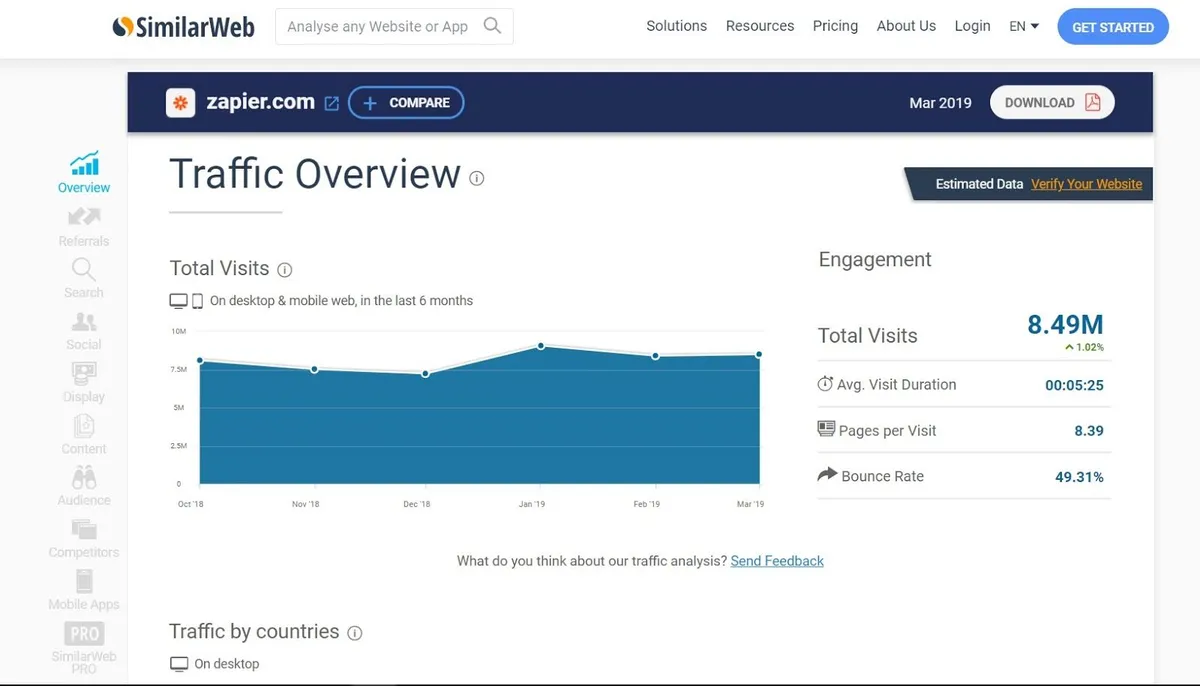Expand the EN language dropdown
Image resolution: width=1200 pixels, height=686 pixels.
(x=1024, y=26)
